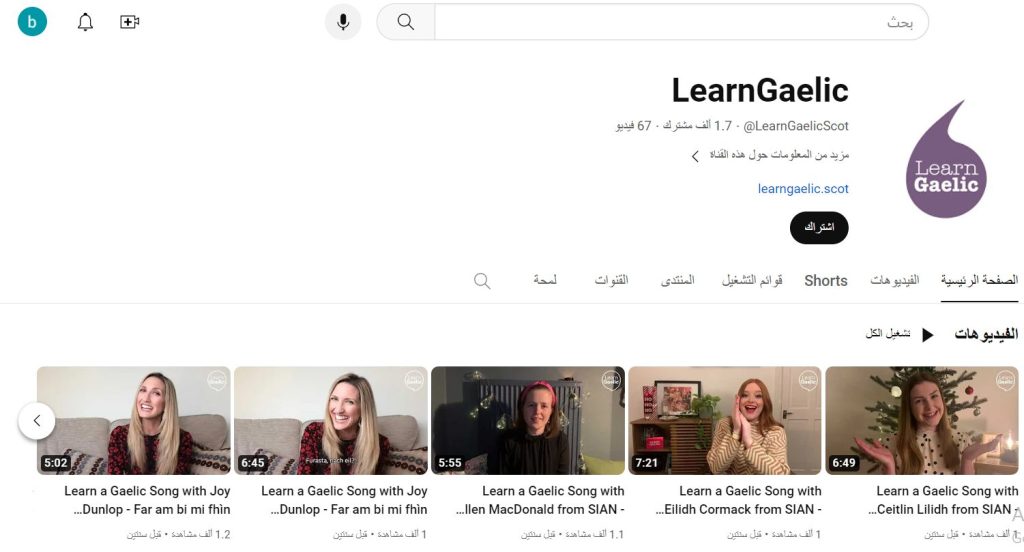Open the 5:02 Joy Dunlop video thumbnail
The width and height of the screenshot is (1024, 552).
coord(134,420)
